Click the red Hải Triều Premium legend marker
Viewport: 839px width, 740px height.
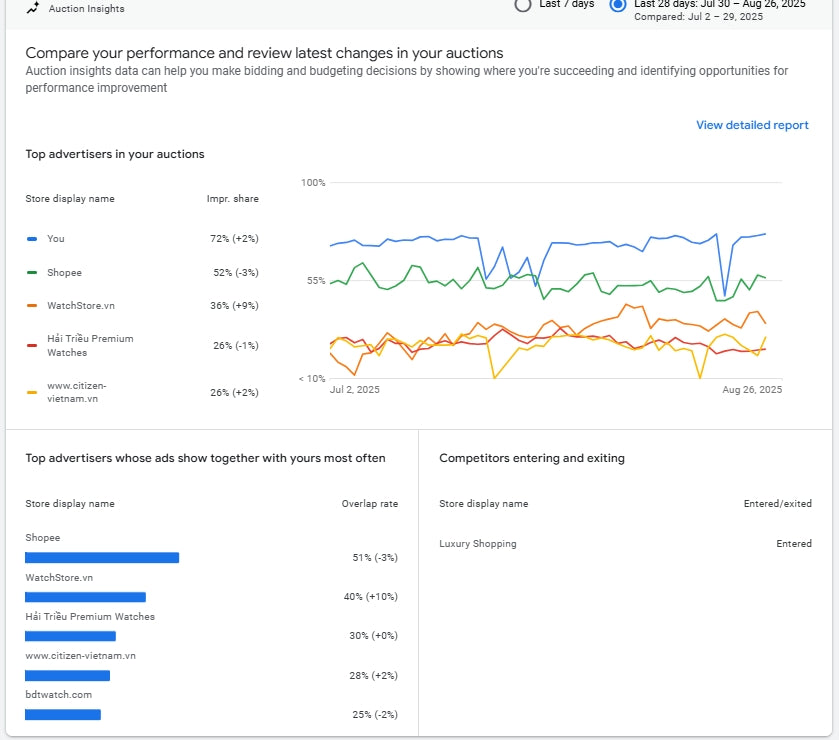coord(32,346)
